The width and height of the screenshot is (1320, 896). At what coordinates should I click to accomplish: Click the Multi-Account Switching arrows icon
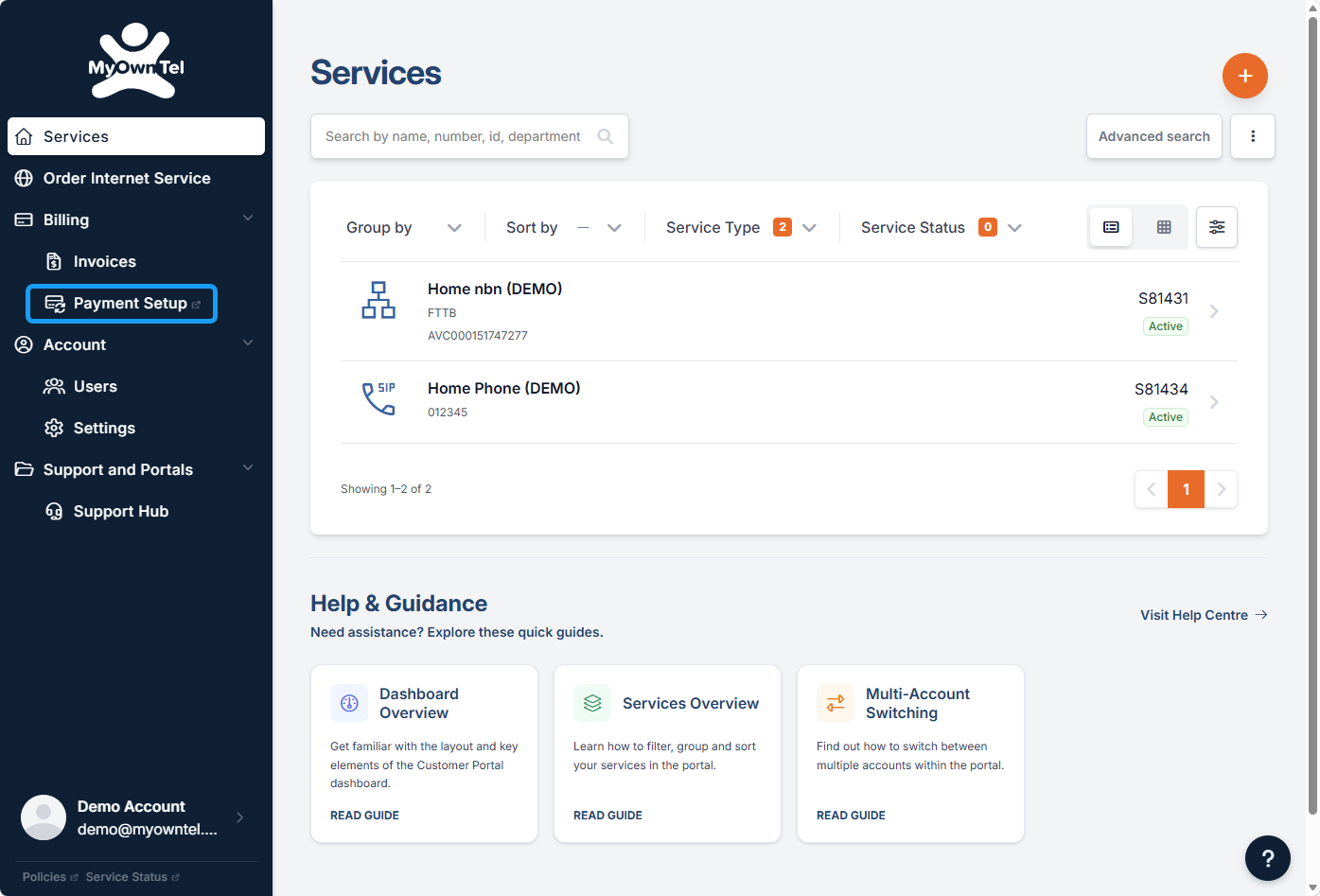coord(836,703)
